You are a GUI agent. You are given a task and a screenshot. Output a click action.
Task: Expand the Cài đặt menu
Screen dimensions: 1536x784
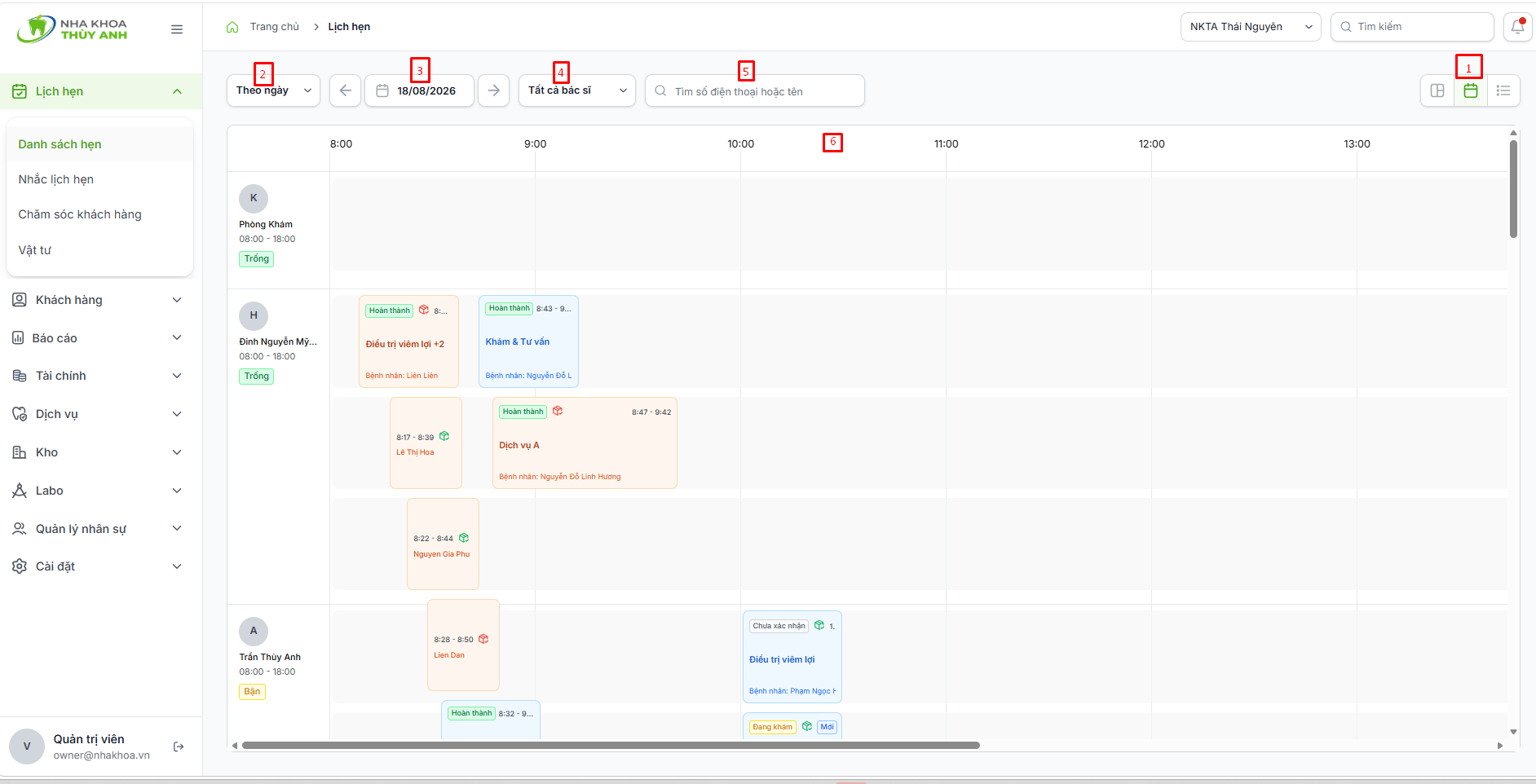[101, 566]
